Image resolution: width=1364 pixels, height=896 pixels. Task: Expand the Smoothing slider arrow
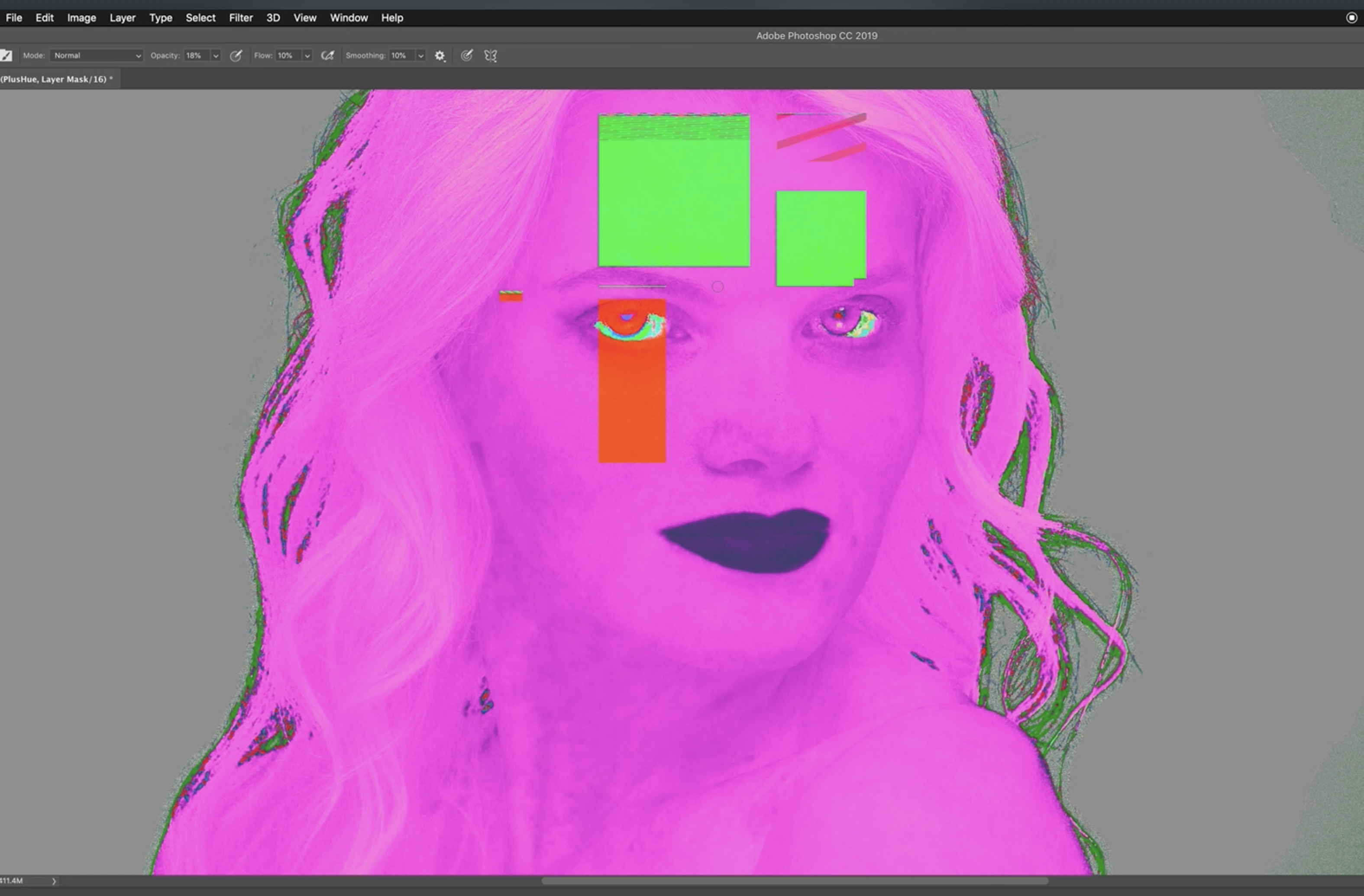point(420,55)
